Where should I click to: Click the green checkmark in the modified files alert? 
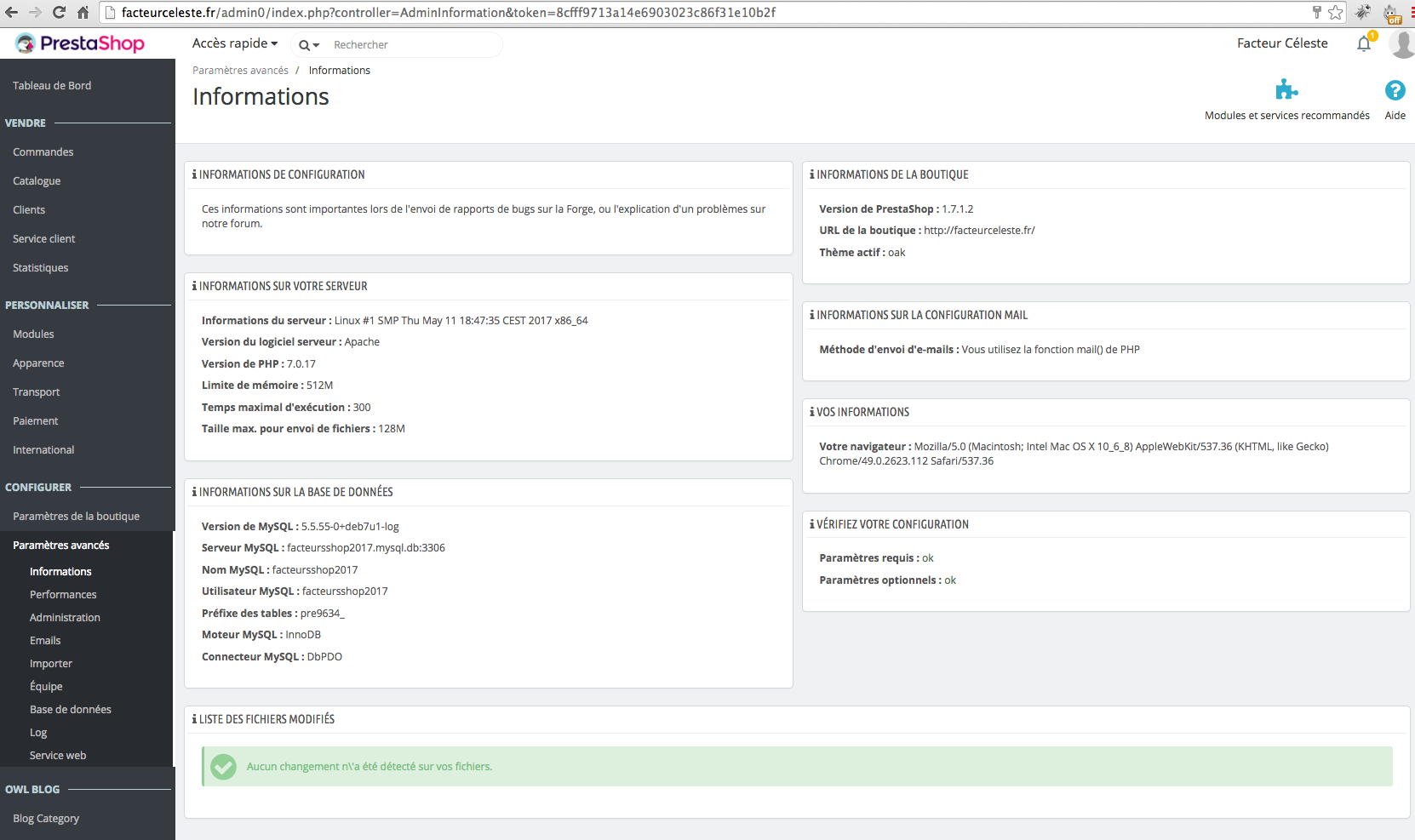coord(224,767)
